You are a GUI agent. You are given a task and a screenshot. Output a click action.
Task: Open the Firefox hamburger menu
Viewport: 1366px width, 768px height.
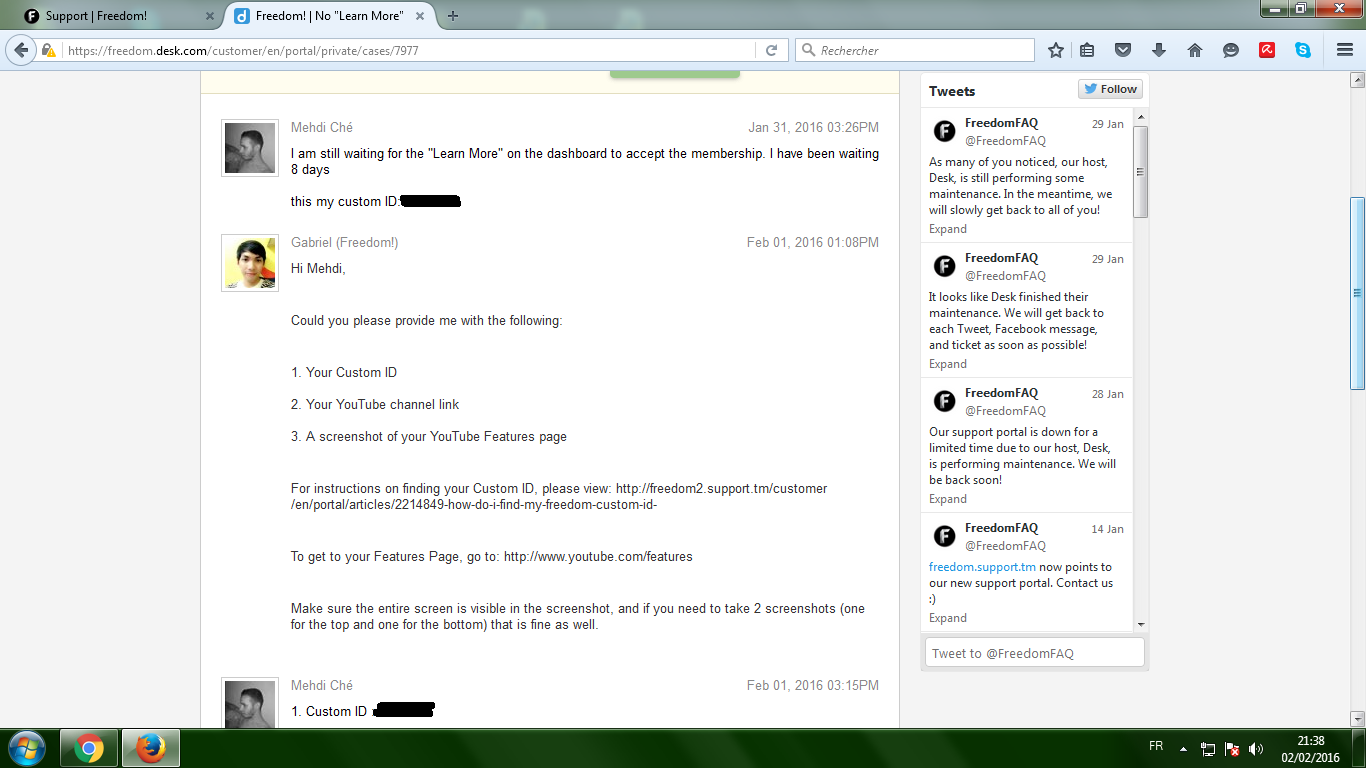pos(1345,50)
